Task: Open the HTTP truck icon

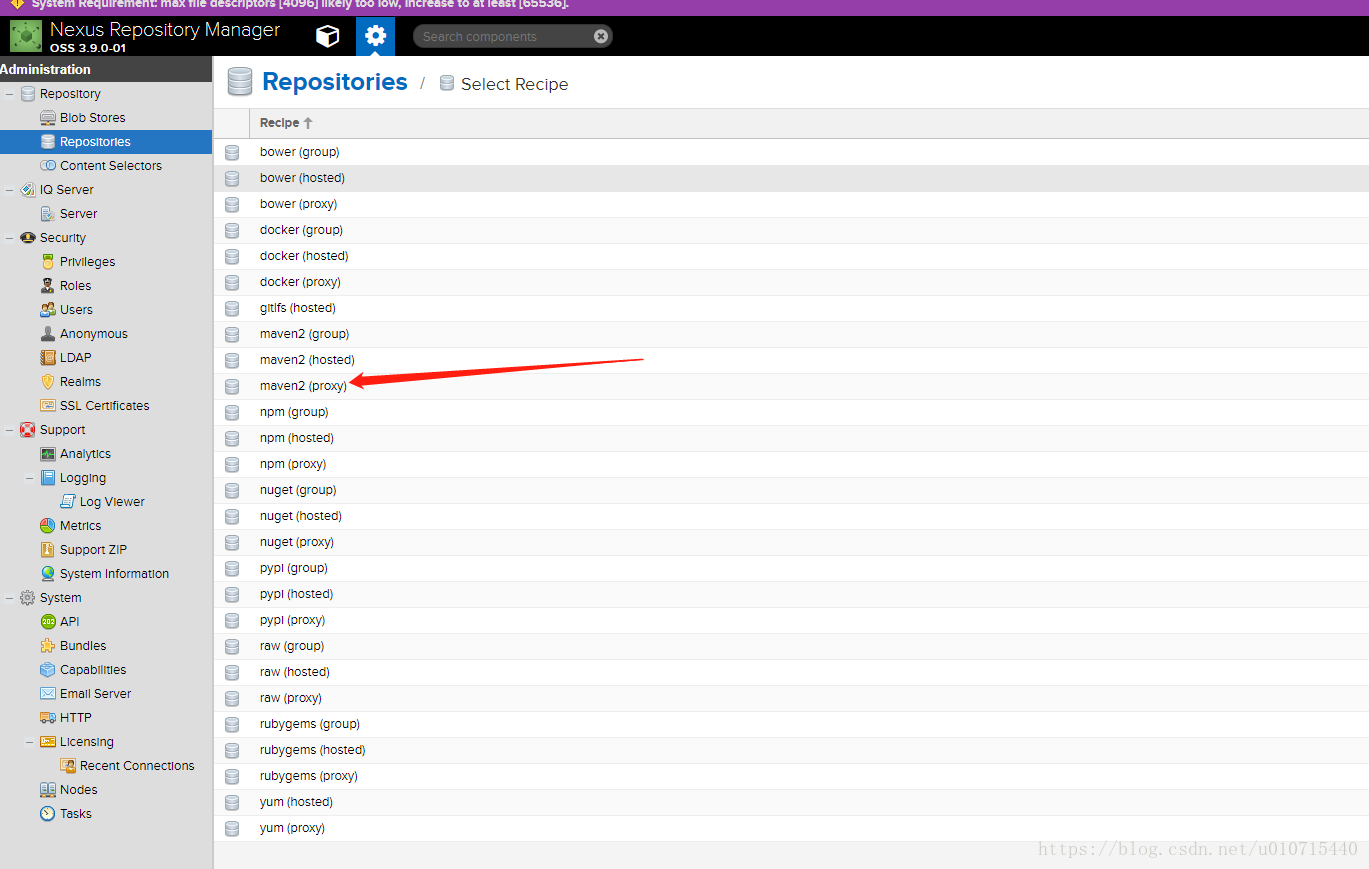Action: click(47, 718)
